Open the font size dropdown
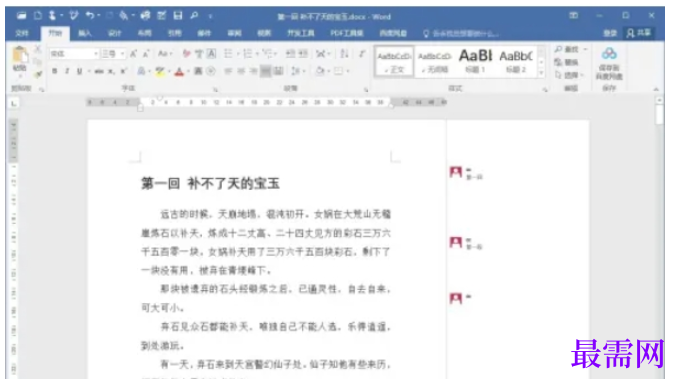 (122, 54)
